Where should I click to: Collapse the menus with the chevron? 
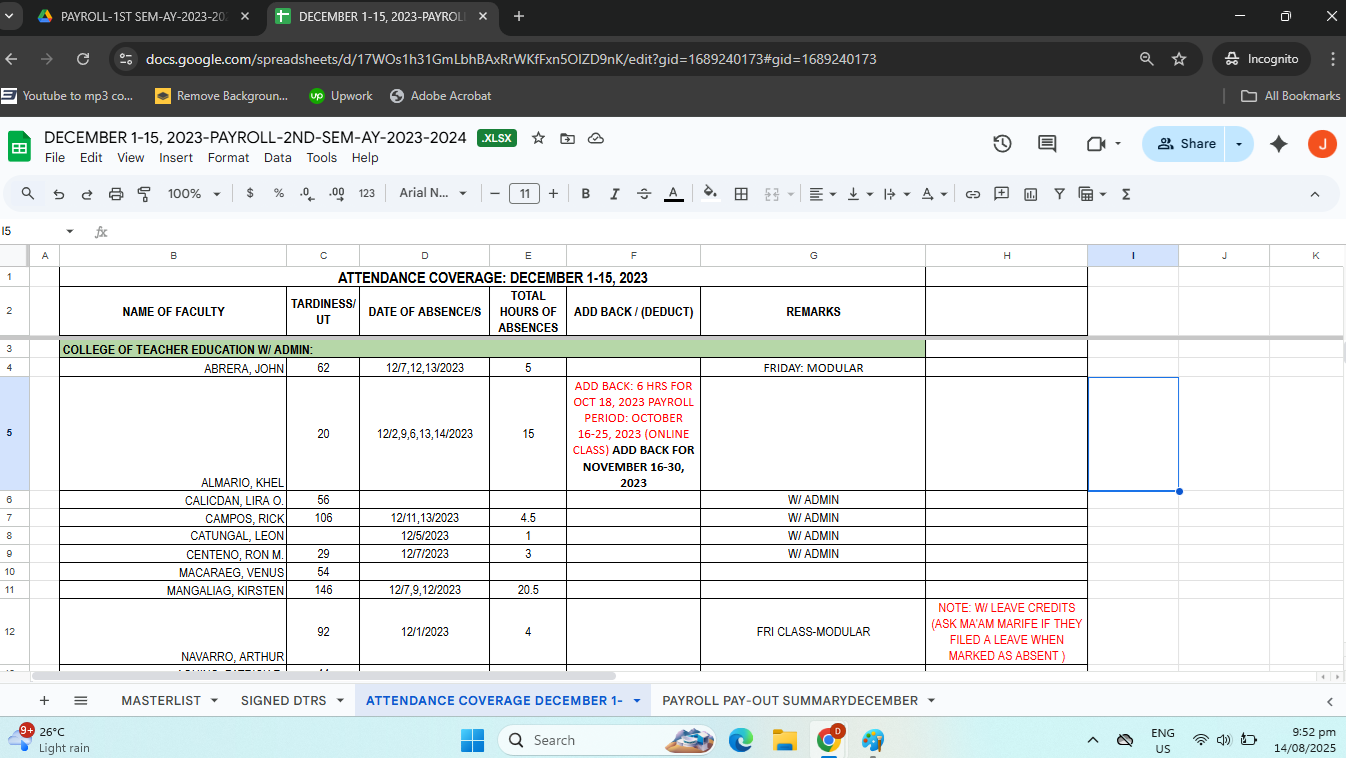point(1315,194)
